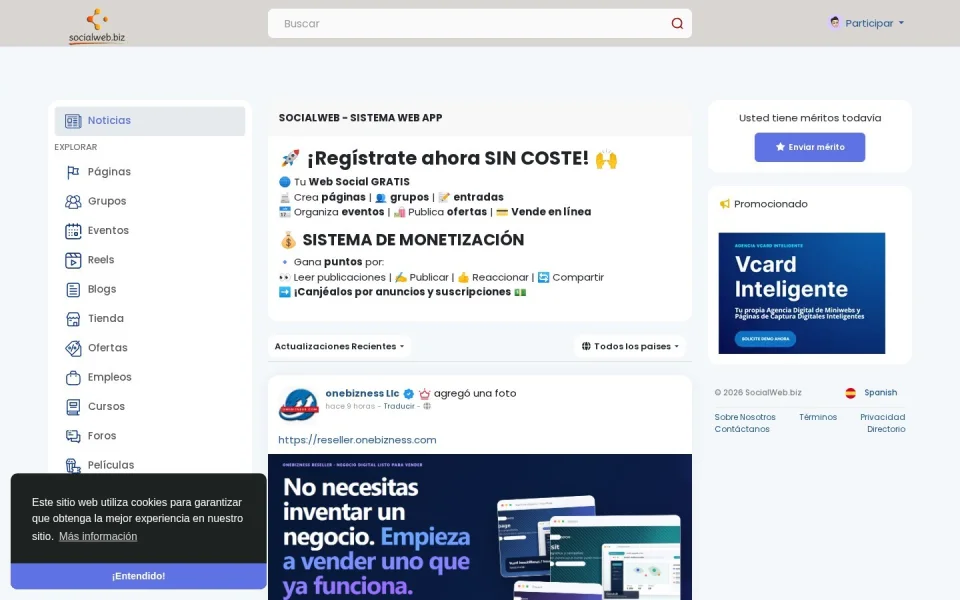Expand Actualizaciones Recientes filter dropdown
This screenshot has width=960, height=600.
point(339,347)
